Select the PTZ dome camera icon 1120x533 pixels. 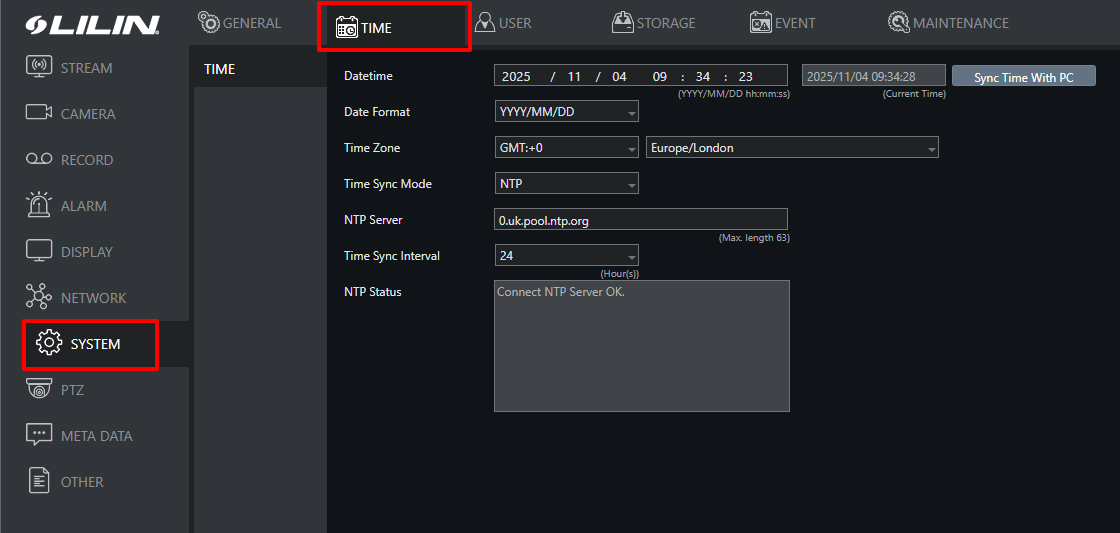coord(40,389)
